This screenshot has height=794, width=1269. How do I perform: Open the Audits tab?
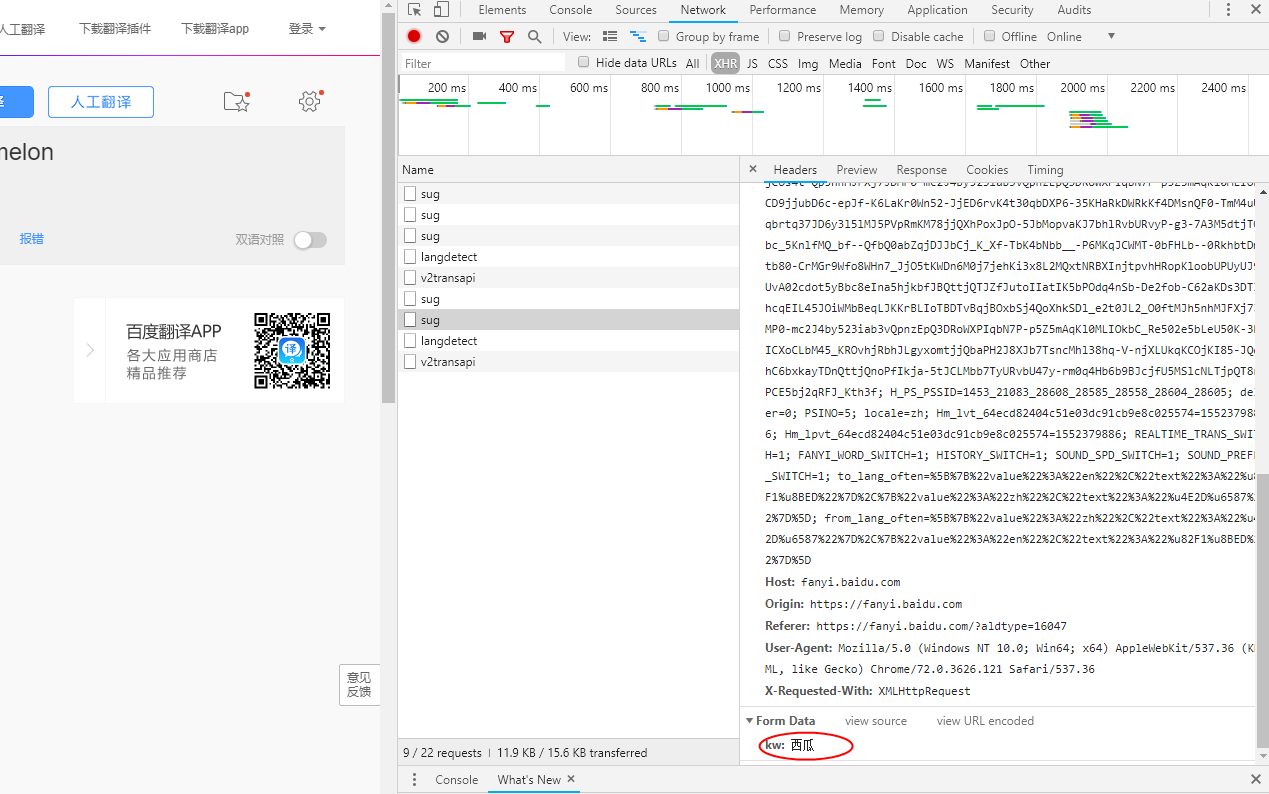[1074, 10]
